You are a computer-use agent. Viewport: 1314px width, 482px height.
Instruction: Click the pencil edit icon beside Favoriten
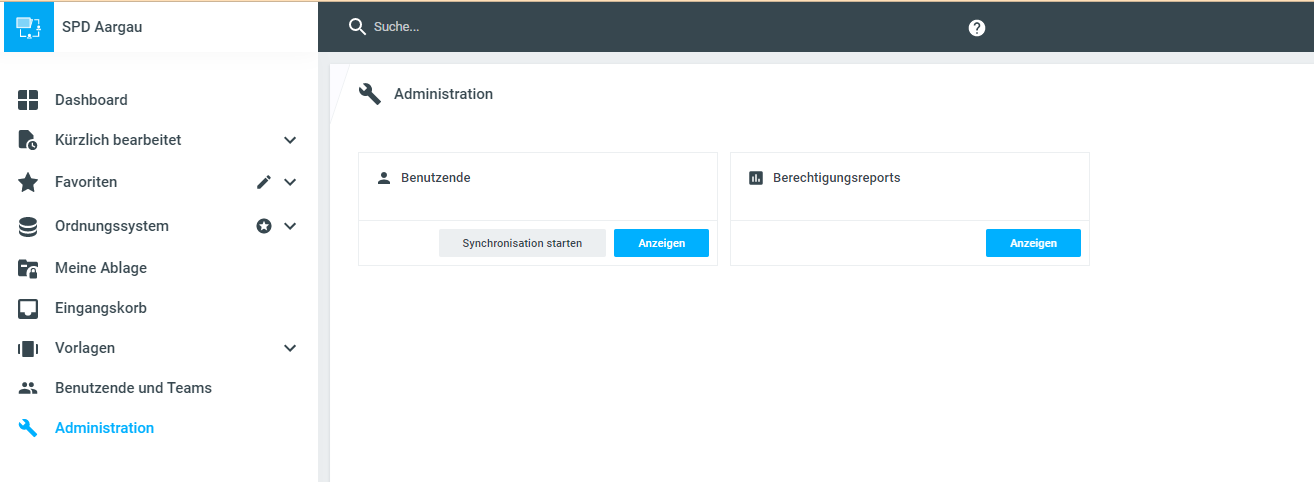[264, 182]
